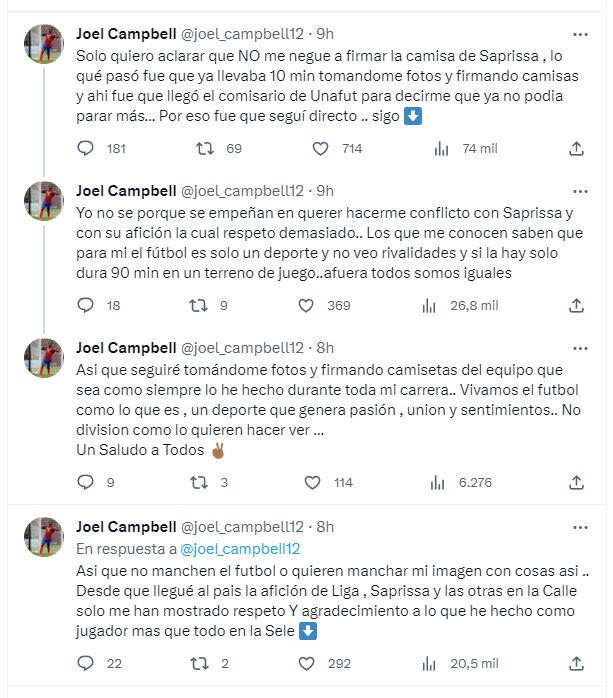Reply to the tweet with 181 replies

86,148
